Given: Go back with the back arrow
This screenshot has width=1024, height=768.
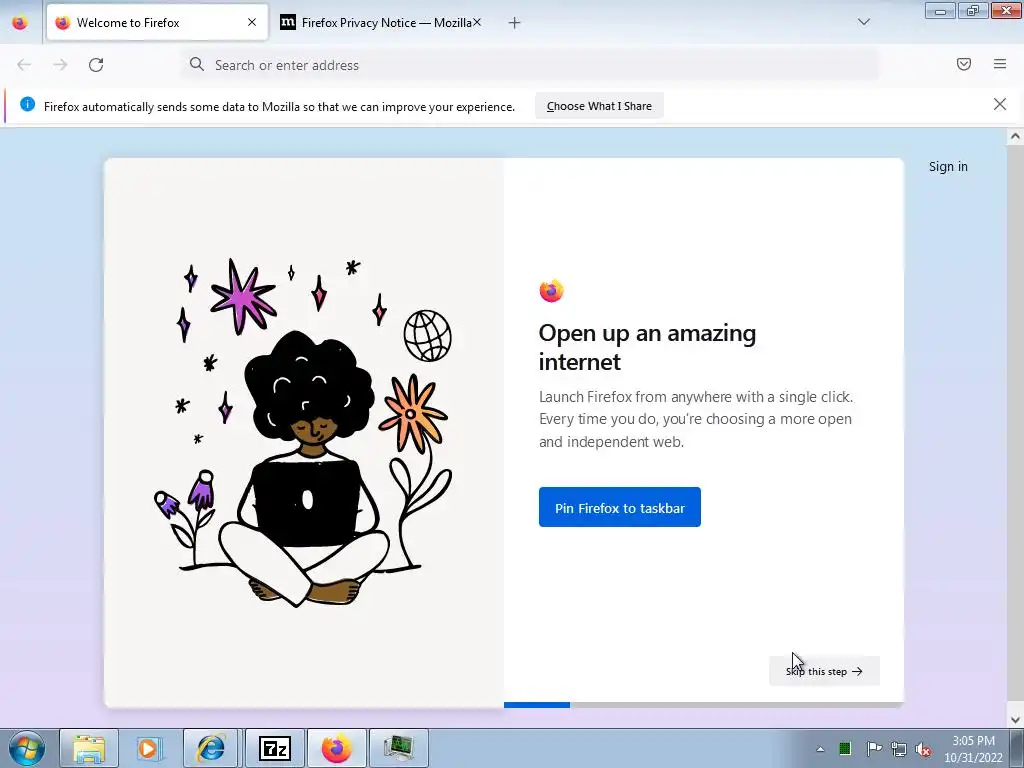Looking at the screenshot, I should click(x=24, y=65).
